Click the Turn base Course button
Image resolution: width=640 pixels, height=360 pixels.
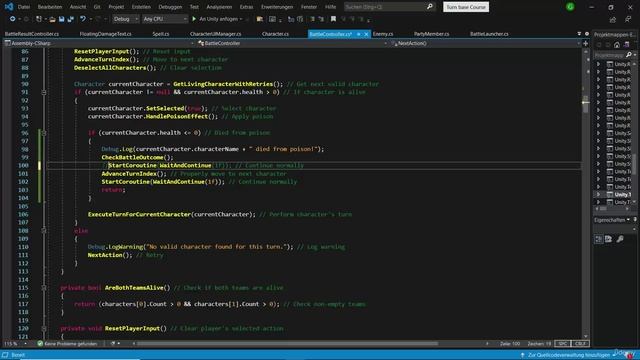466,7
